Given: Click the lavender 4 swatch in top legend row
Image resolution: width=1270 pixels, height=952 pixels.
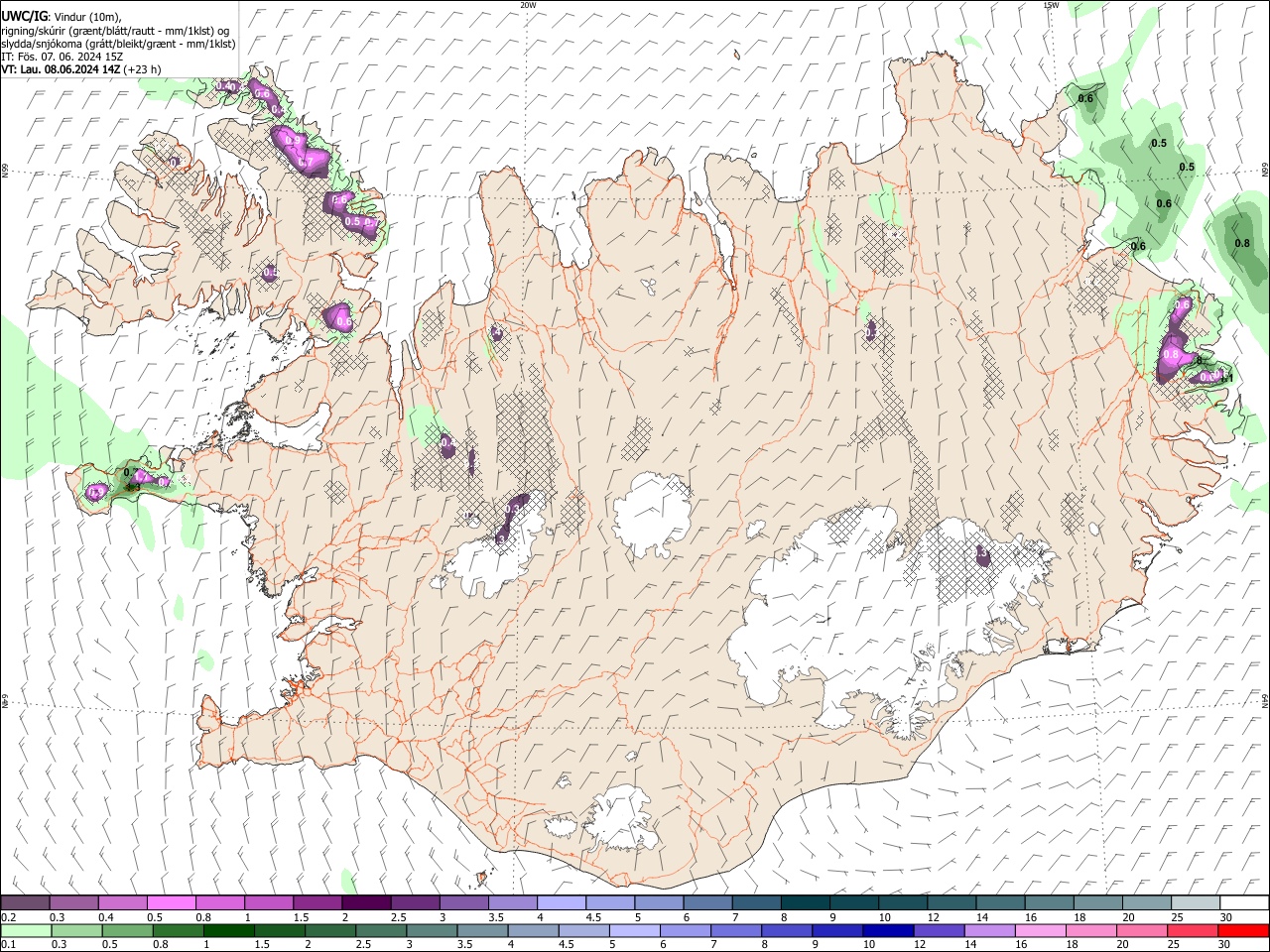Looking at the screenshot, I should coord(560,902).
